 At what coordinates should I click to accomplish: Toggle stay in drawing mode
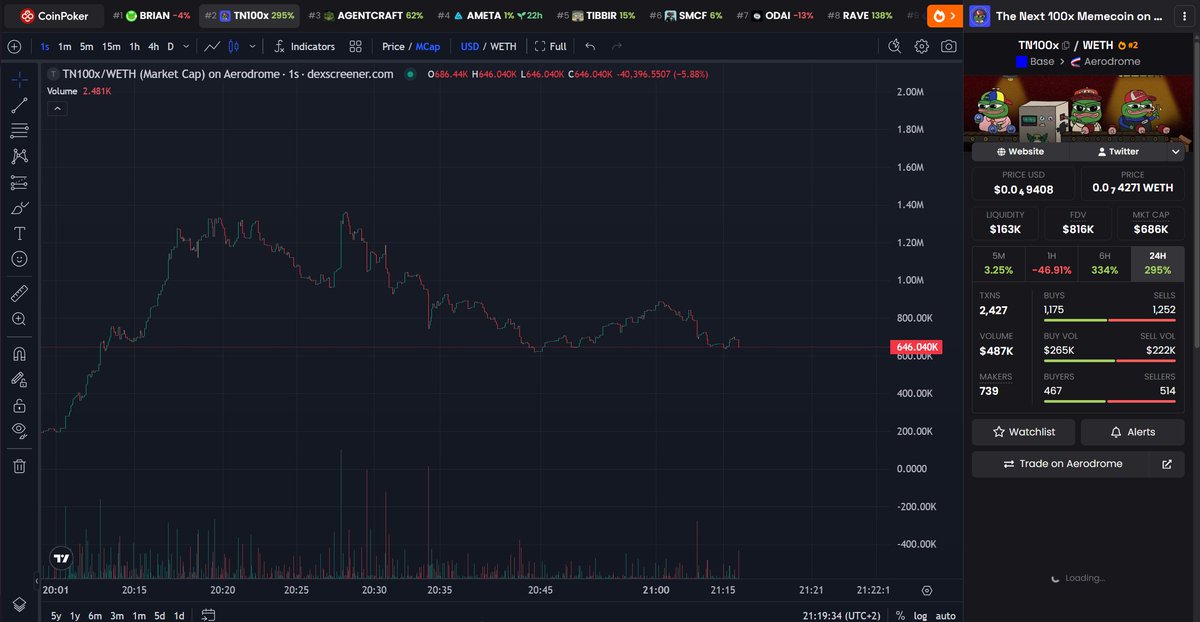pyautogui.click(x=19, y=379)
